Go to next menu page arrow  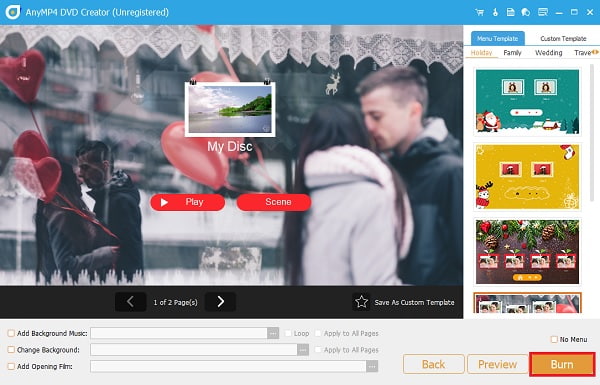220,302
